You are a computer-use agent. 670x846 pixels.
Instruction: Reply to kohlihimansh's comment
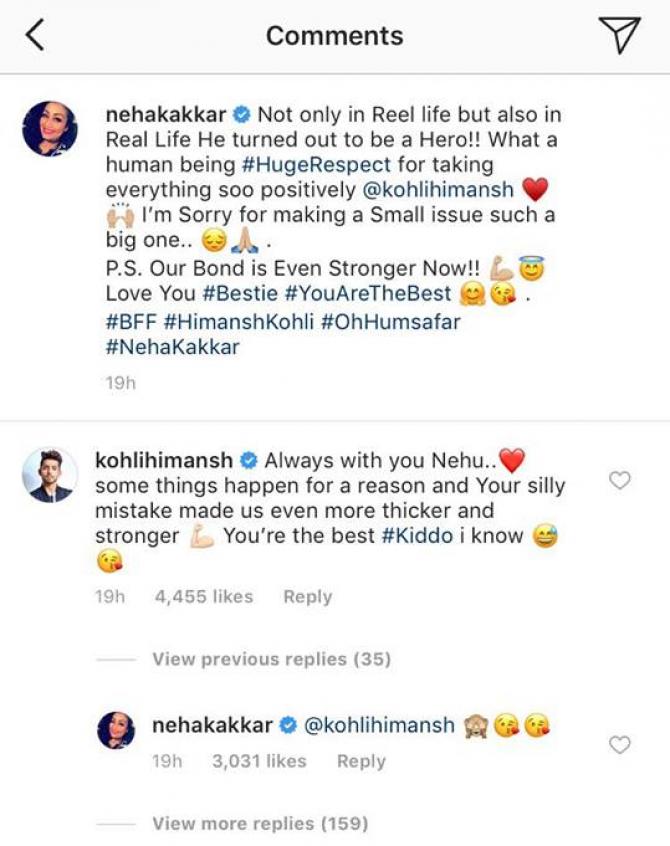click(307, 597)
